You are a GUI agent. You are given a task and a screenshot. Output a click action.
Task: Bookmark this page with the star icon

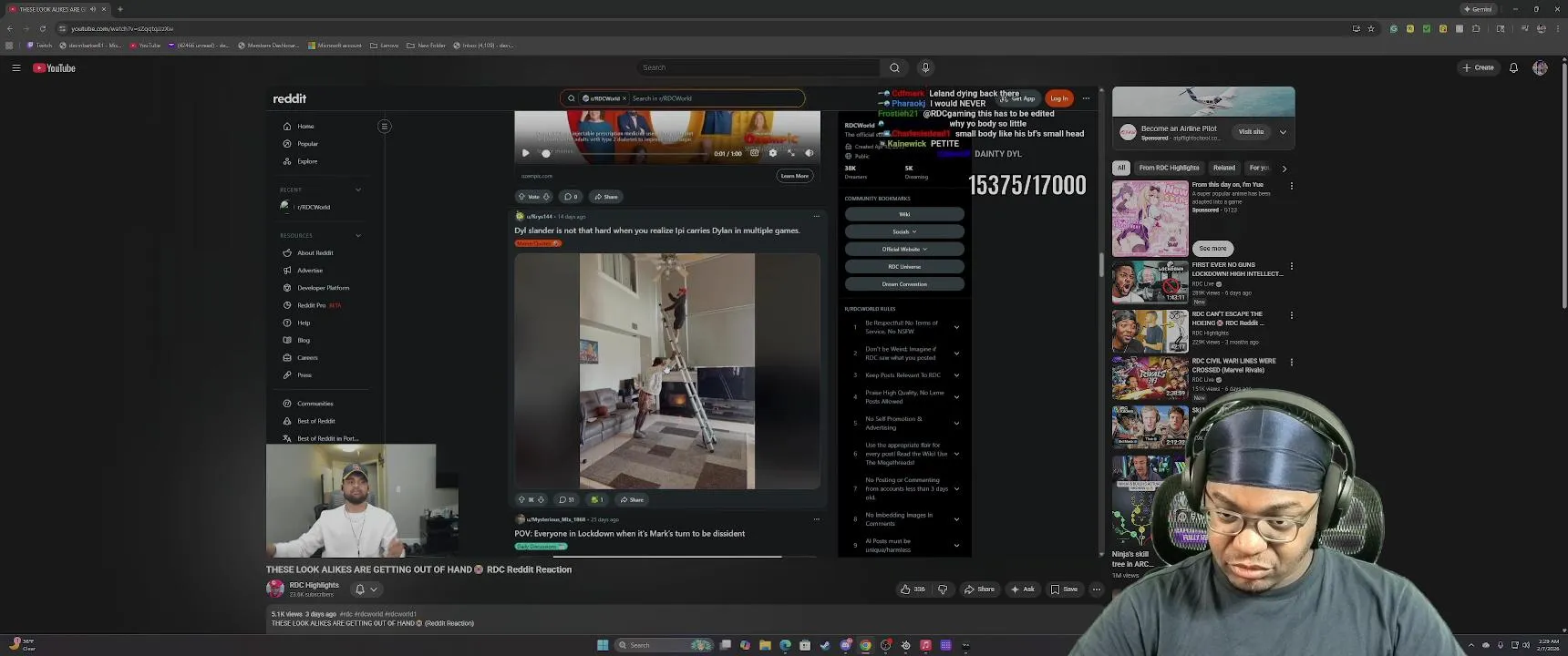click(1371, 28)
